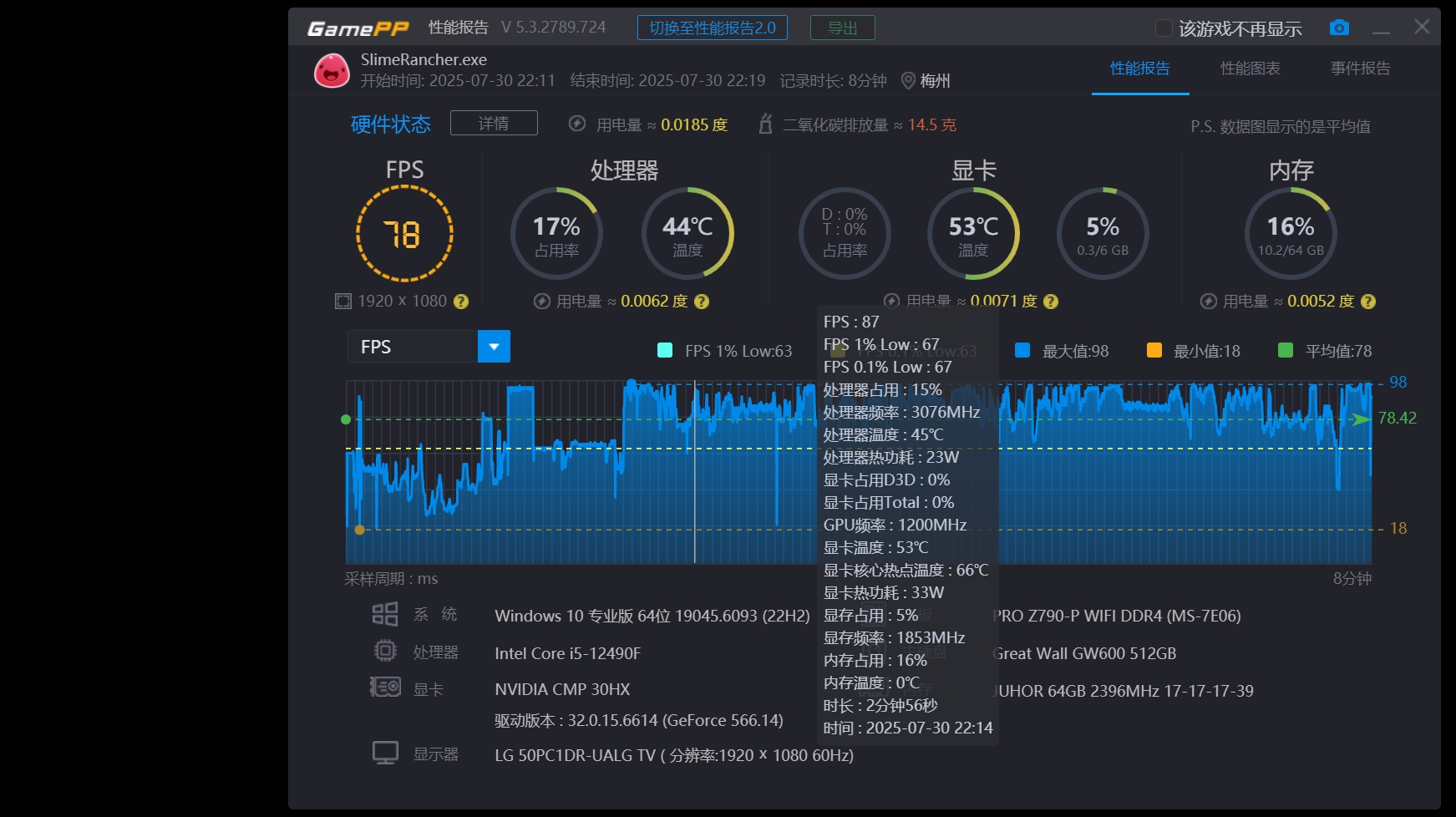Click the GPU D/T usage gauge
Screen dimensions: 1456x817
(845, 233)
